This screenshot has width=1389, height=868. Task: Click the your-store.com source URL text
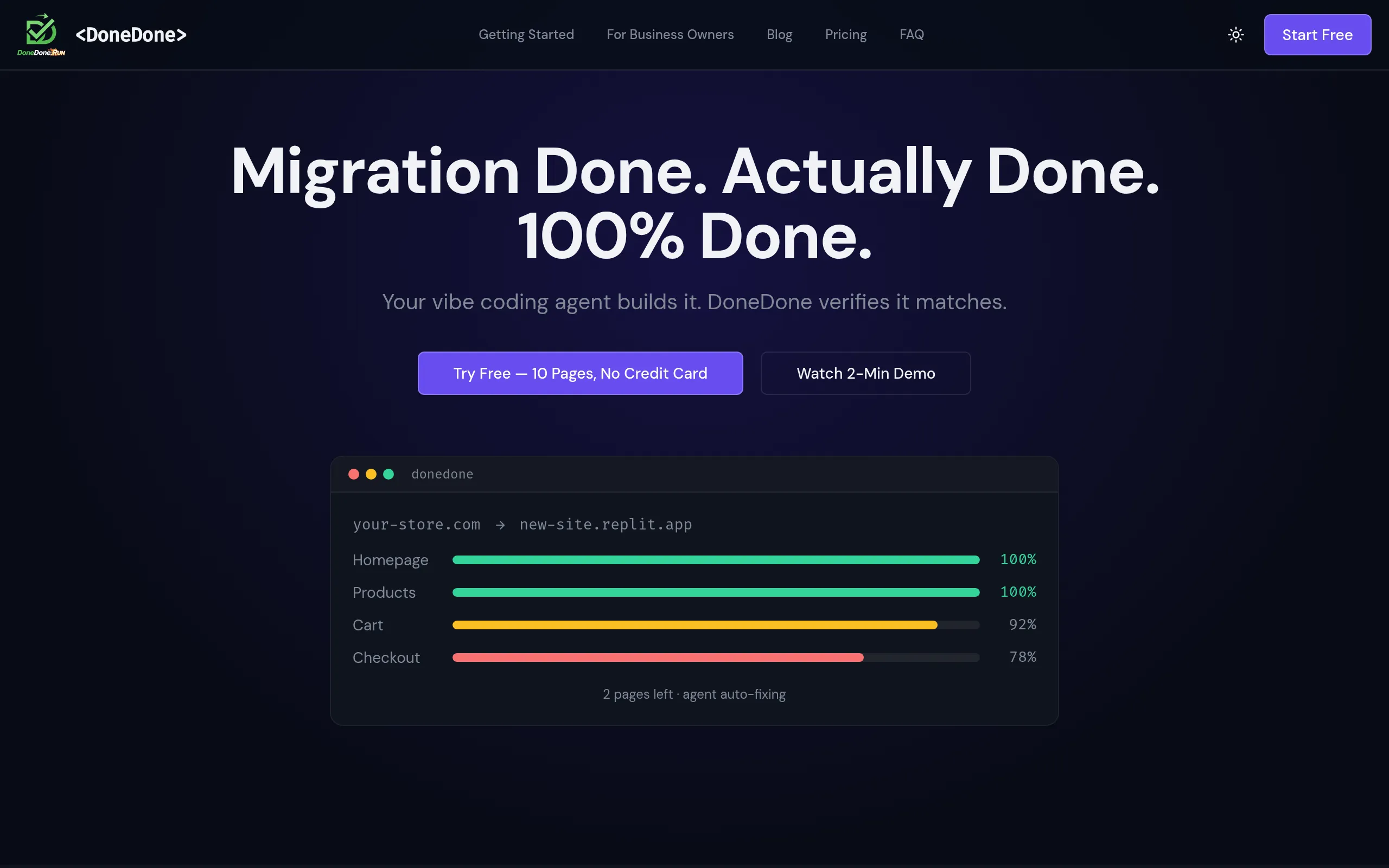tap(416, 525)
